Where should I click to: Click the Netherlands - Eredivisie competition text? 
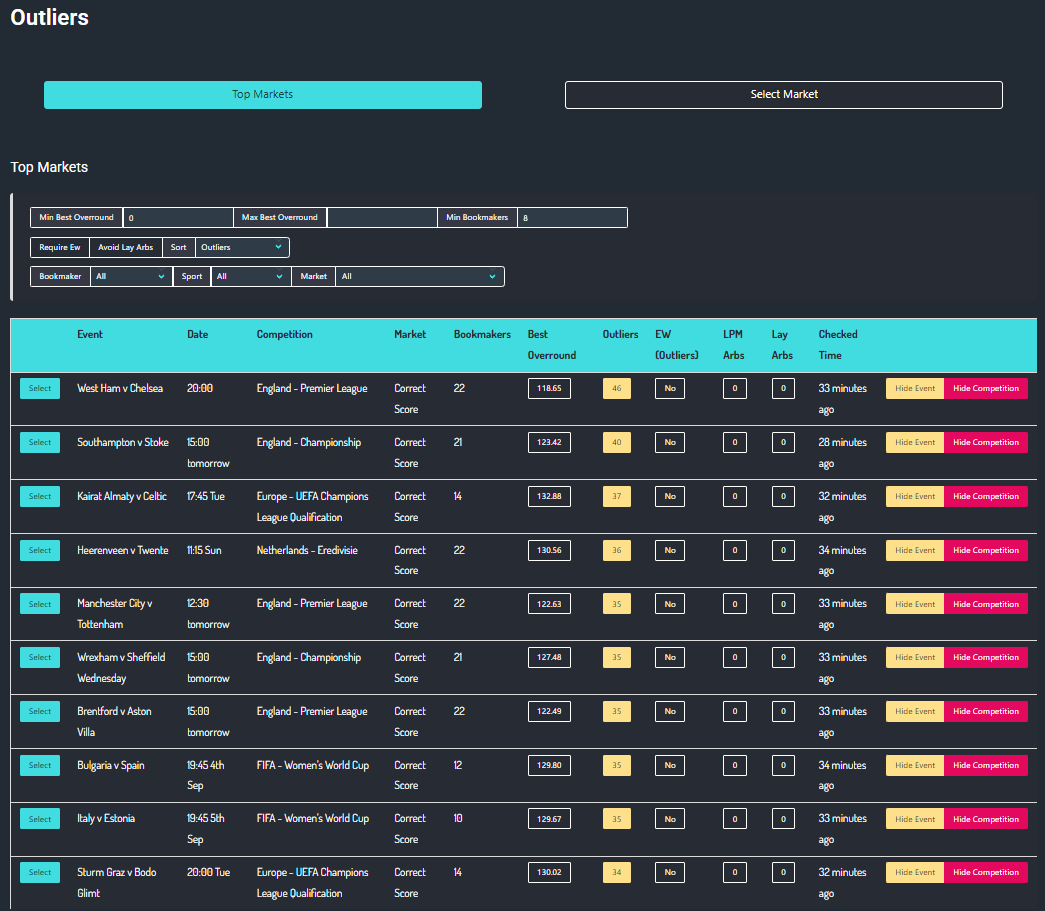click(x=307, y=550)
